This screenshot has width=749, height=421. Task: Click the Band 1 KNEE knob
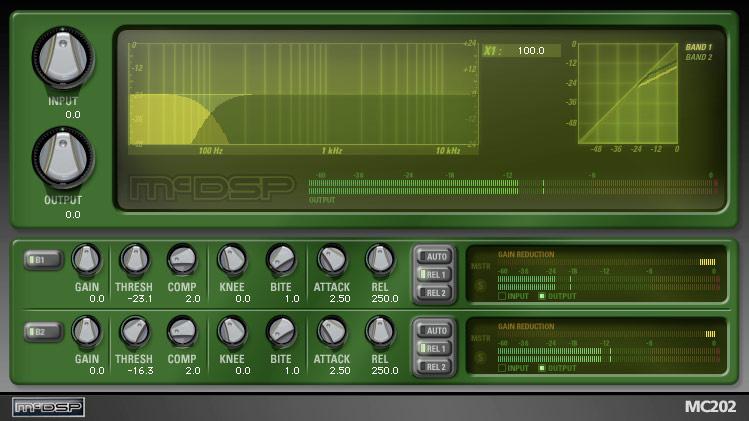[x=232, y=260]
